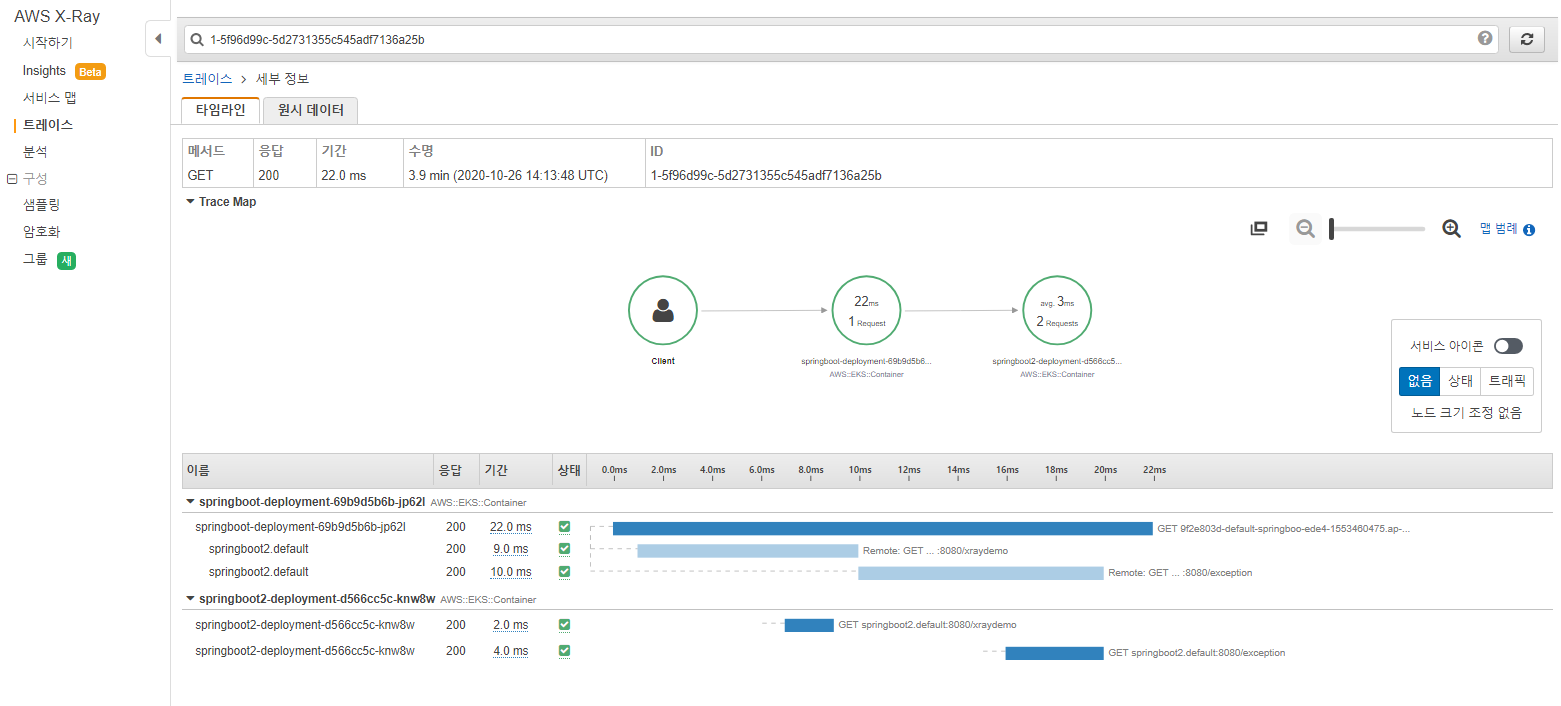Select springboot2-deployment-d566cc5c-knw8w row with 4.0 ms
Image resolution: width=1561 pixels, height=706 pixels.
305,651
